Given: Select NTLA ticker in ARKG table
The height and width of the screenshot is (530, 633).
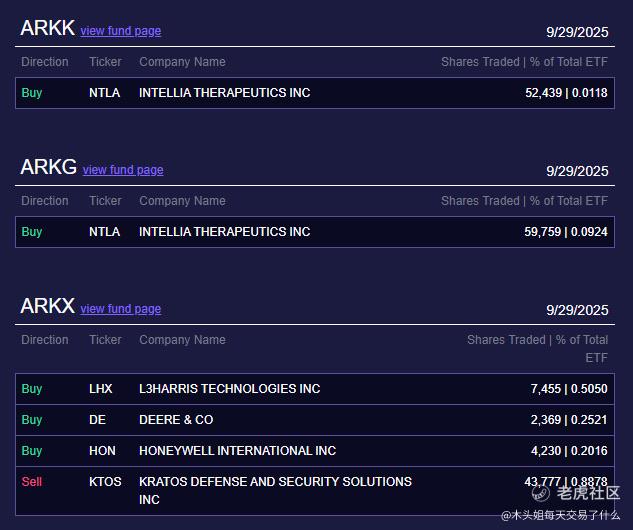Looking at the screenshot, I should tap(104, 232).
